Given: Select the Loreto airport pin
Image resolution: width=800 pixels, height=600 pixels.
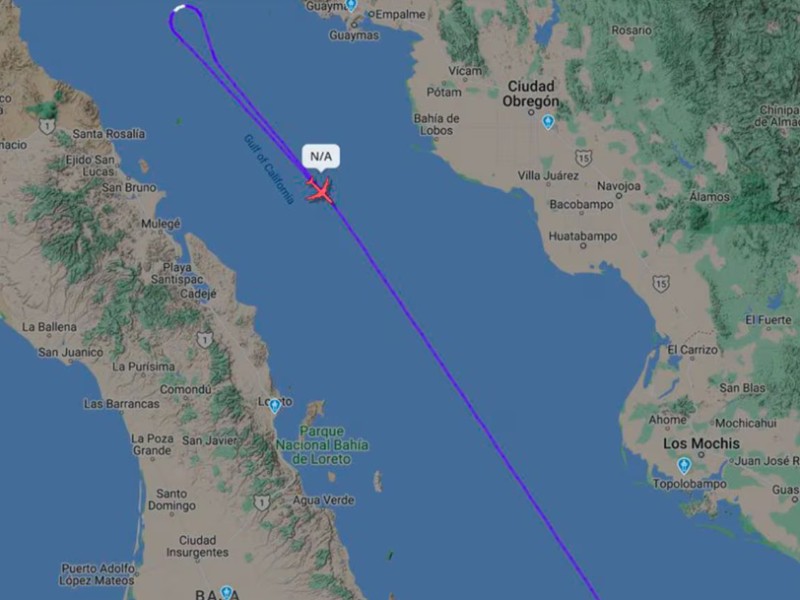Looking at the screenshot, I should click(x=274, y=406).
